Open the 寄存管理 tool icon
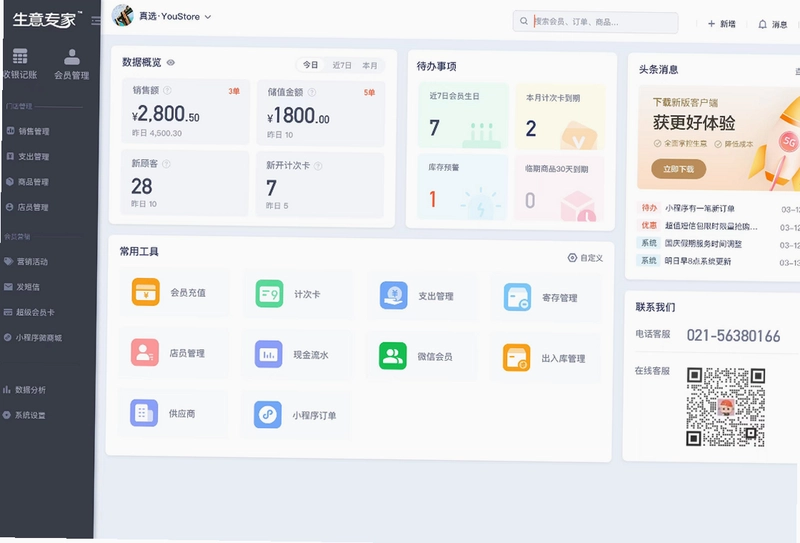This screenshot has height=543, width=800. click(x=517, y=297)
